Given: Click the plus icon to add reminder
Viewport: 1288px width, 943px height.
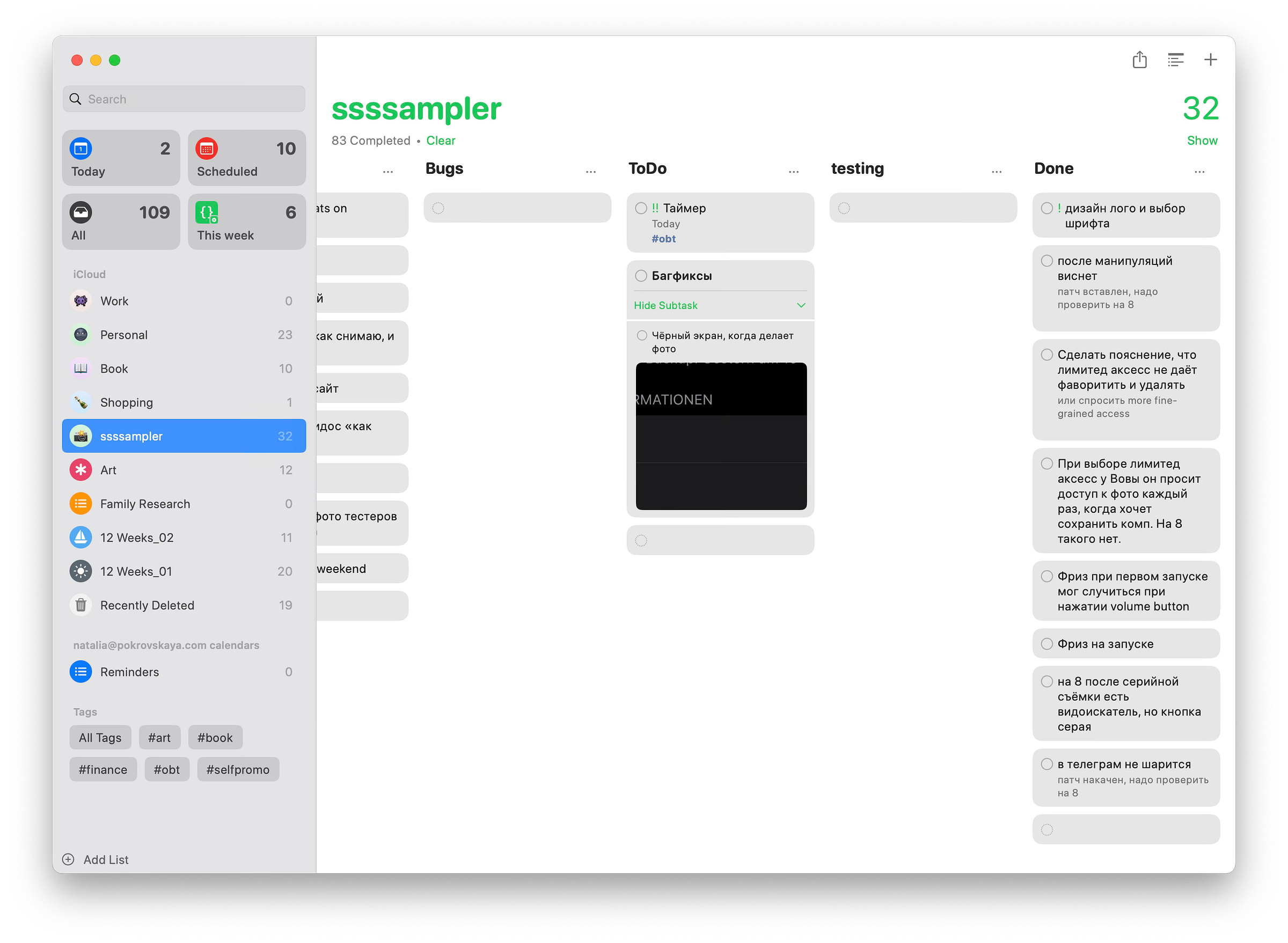Looking at the screenshot, I should click(x=1210, y=60).
